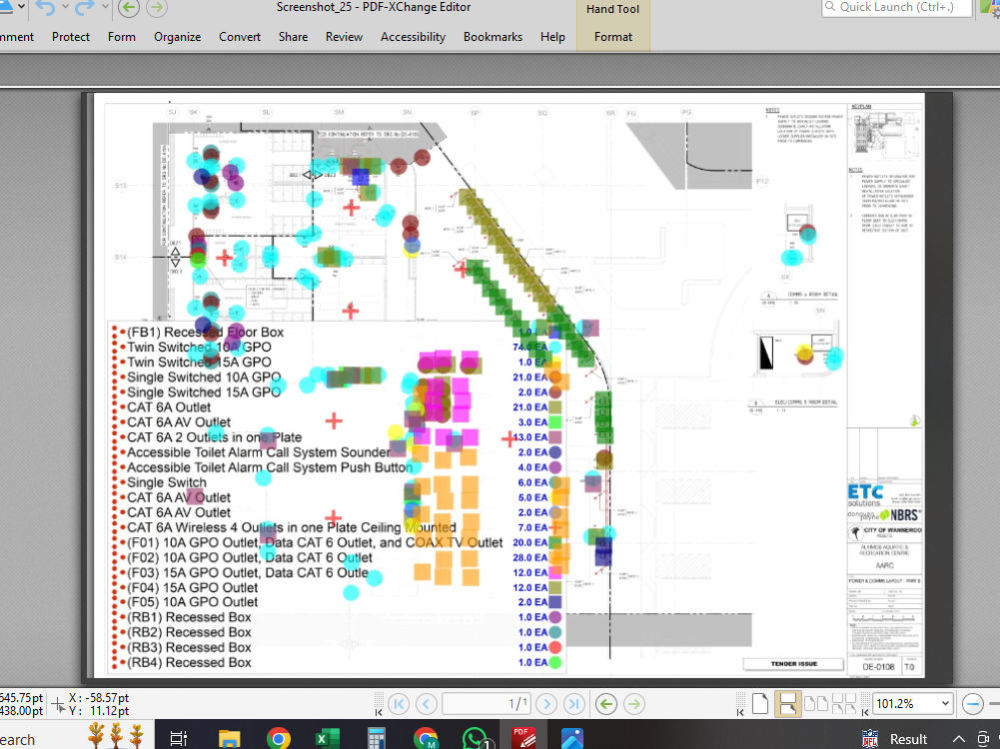Open the second Chrome profile icon
1000x749 pixels.
click(x=426, y=738)
